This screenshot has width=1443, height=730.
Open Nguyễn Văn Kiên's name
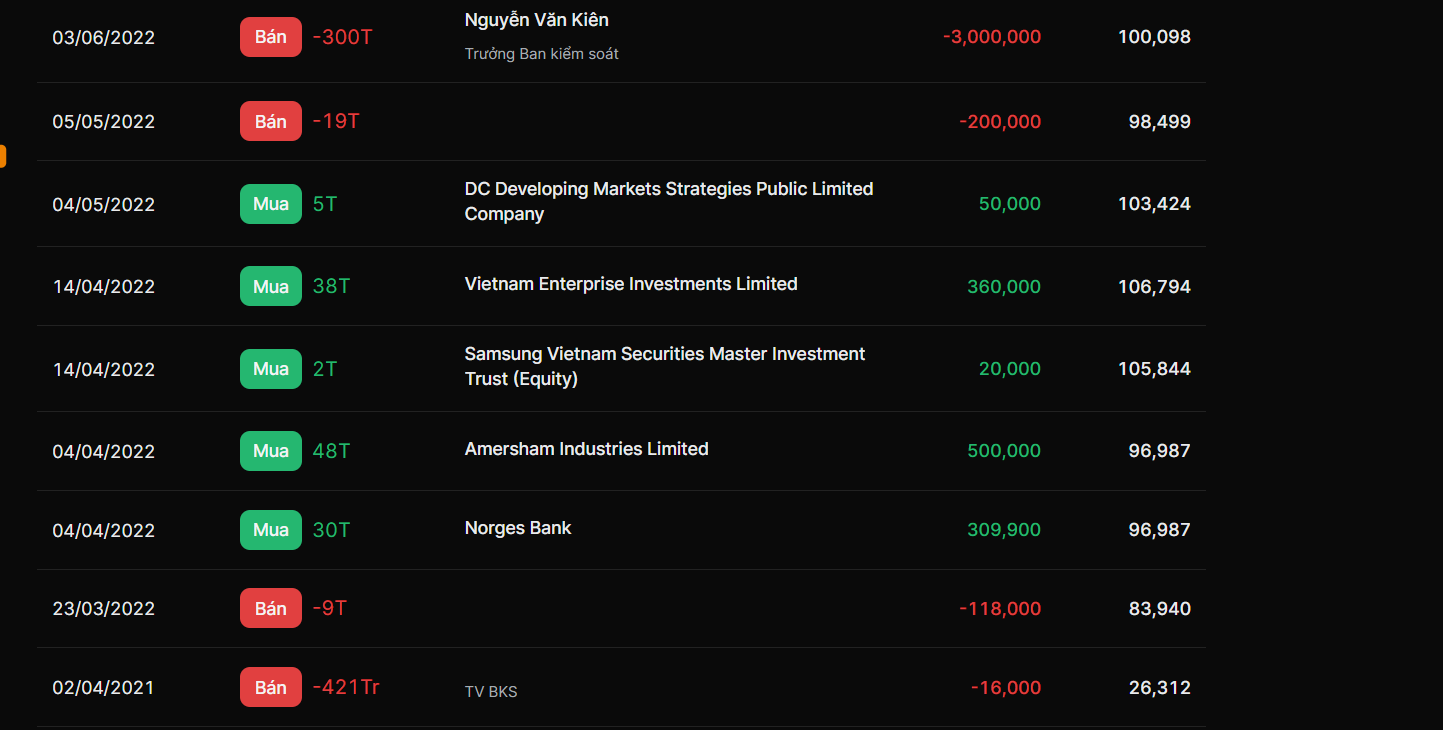tap(536, 20)
